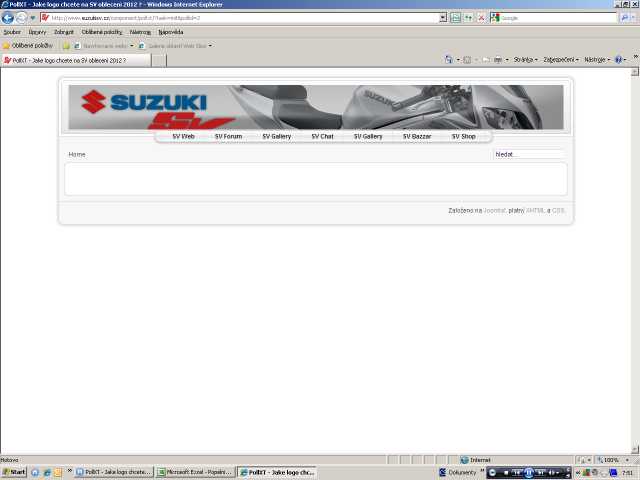
Task: Click the Windows Start button
Action: pyautogui.click(x=14, y=472)
